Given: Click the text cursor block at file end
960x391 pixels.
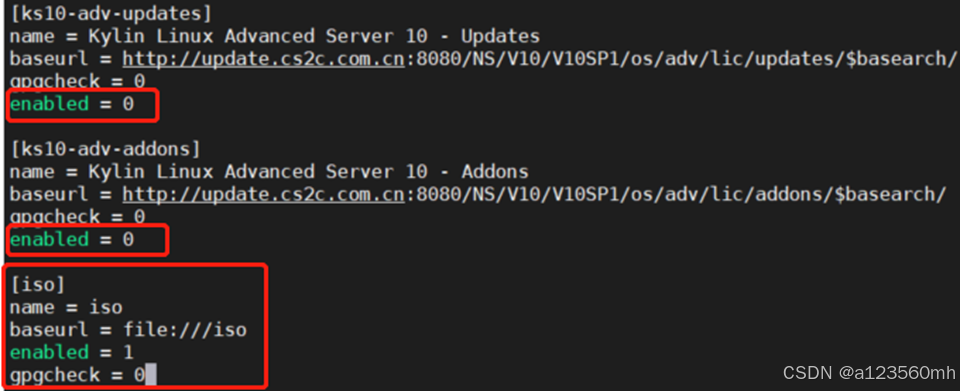Looking at the screenshot, I should coord(151,374).
